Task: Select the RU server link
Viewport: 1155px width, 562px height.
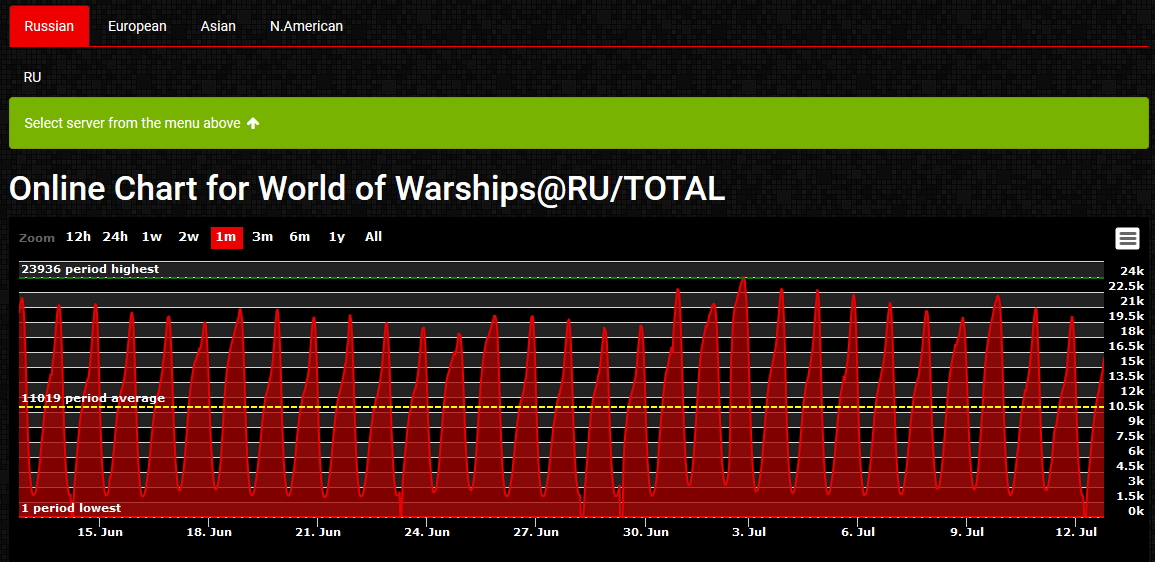Action: pyautogui.click(x=32, y=77)
